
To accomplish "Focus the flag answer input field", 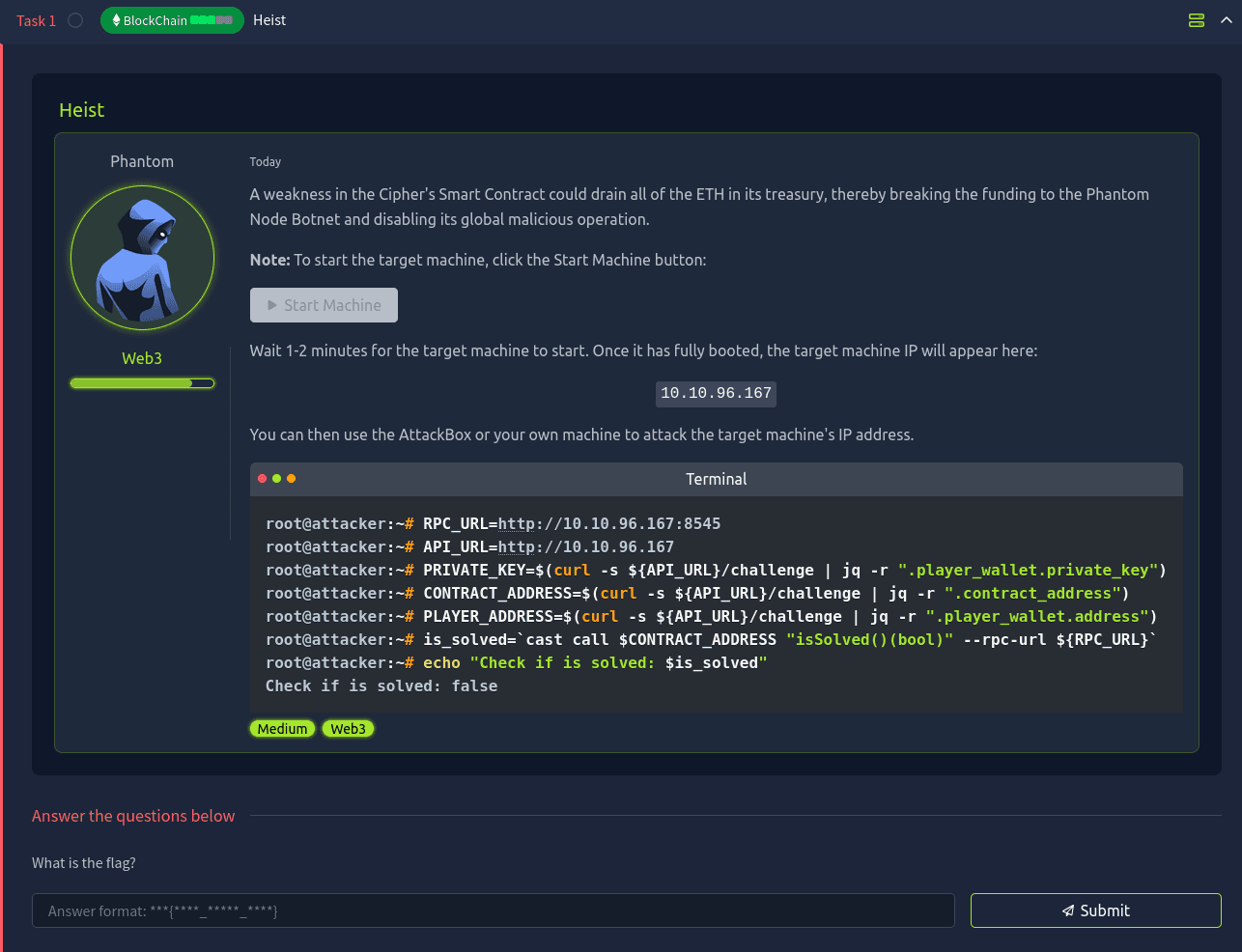I will click(493, 910).
